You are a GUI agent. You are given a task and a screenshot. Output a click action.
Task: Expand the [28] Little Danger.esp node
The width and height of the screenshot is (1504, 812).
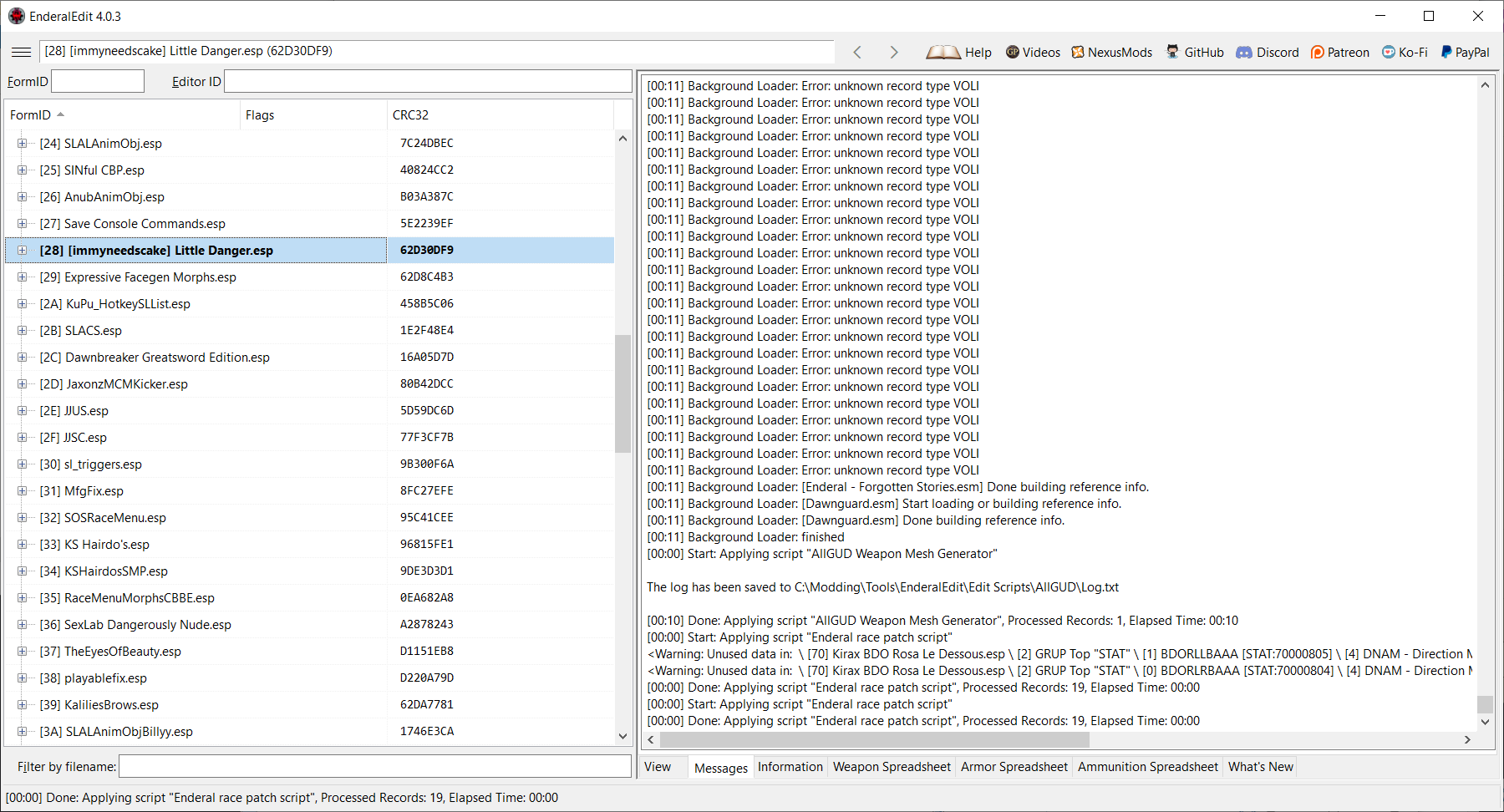tap(23, 250)
